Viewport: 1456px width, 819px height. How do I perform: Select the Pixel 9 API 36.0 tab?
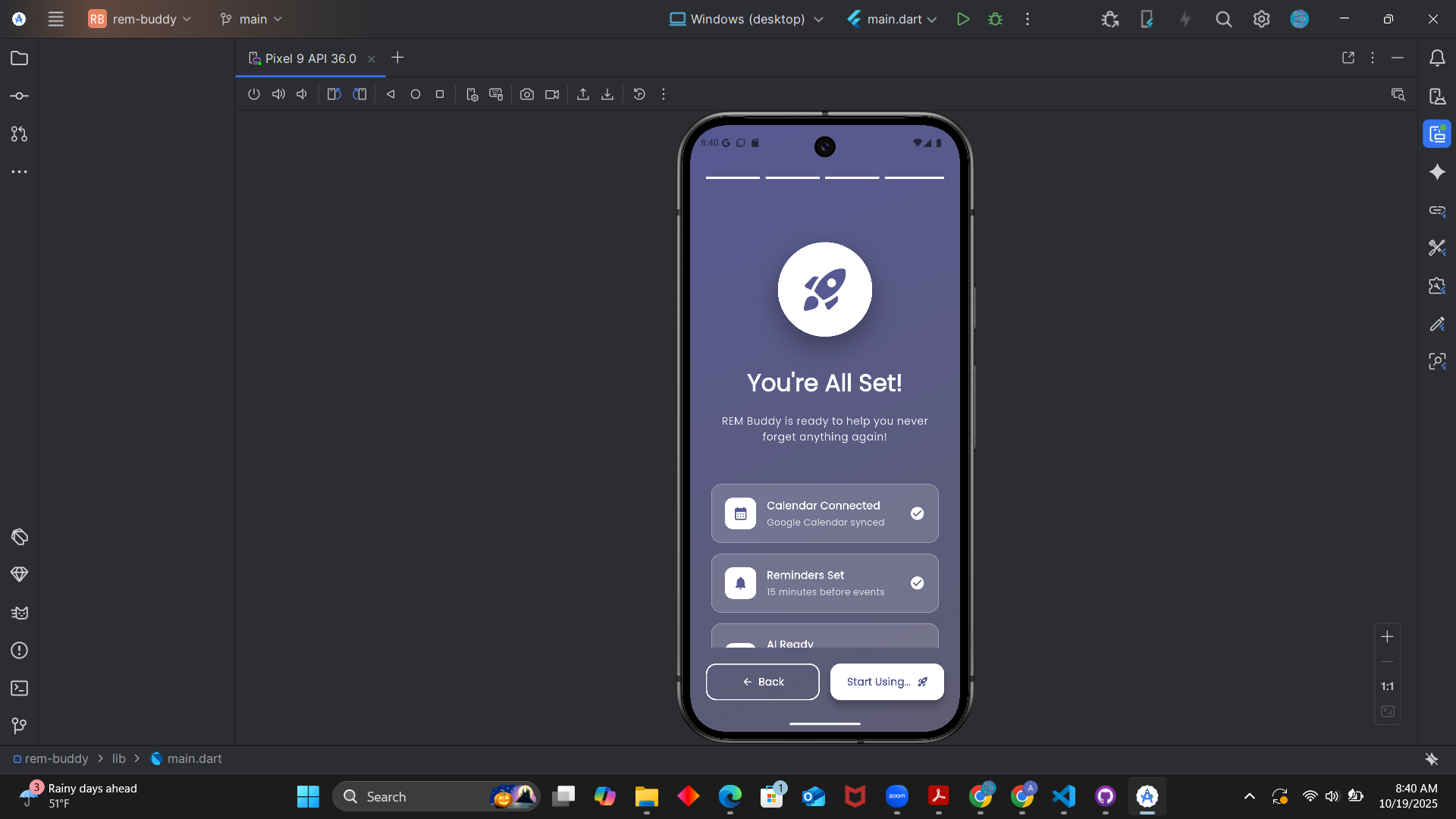tap(310, 58)
